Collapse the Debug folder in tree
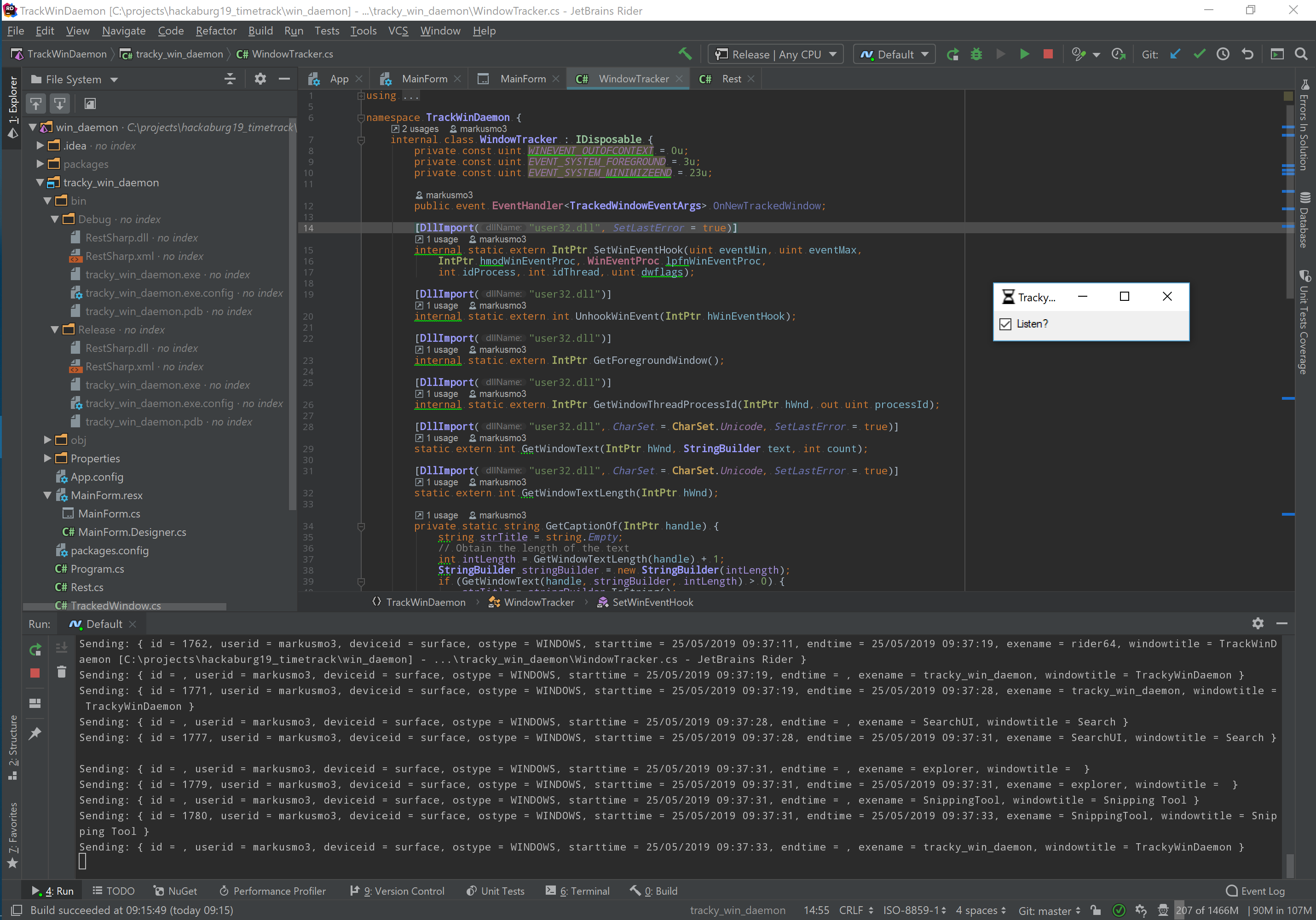 pos(55,219)
